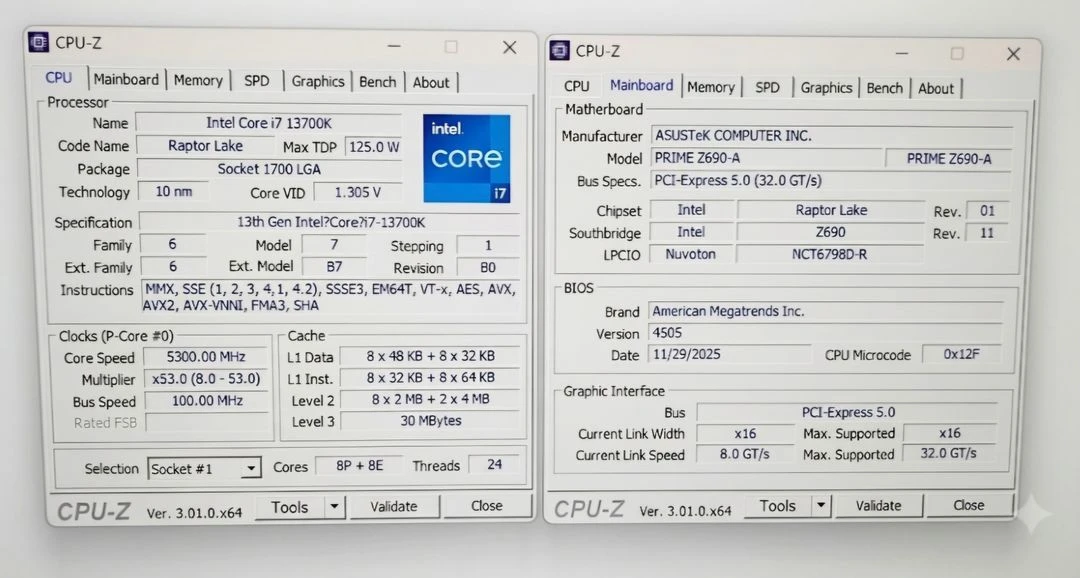The height and width of the screenshot is (578, 1080).
Task: Close the right CPU-Z window with X
Action: point(1013,54)
